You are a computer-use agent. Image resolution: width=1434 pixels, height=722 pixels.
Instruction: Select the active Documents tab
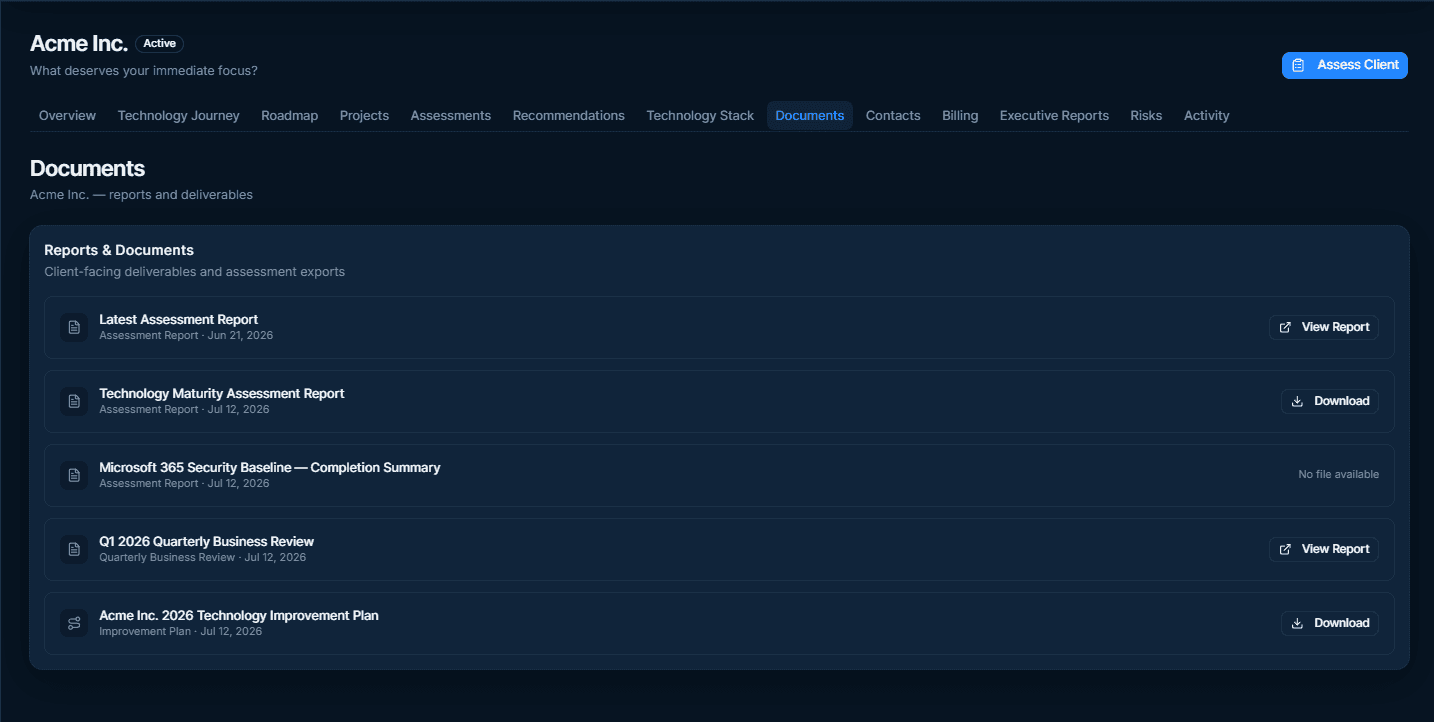810,115
